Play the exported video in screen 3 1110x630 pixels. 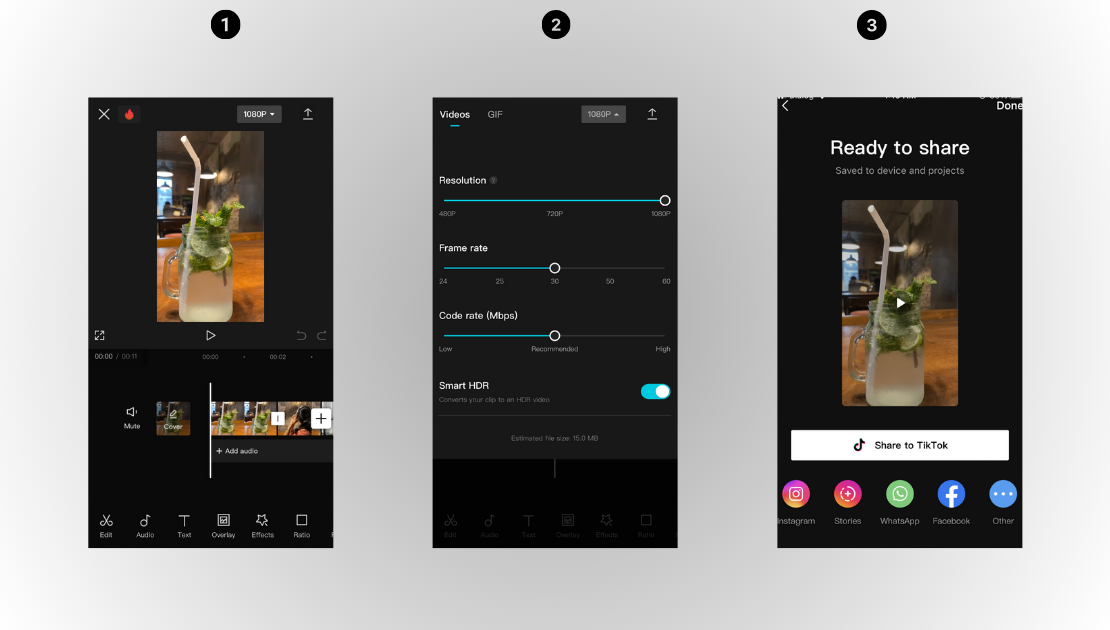click(900, 303)
